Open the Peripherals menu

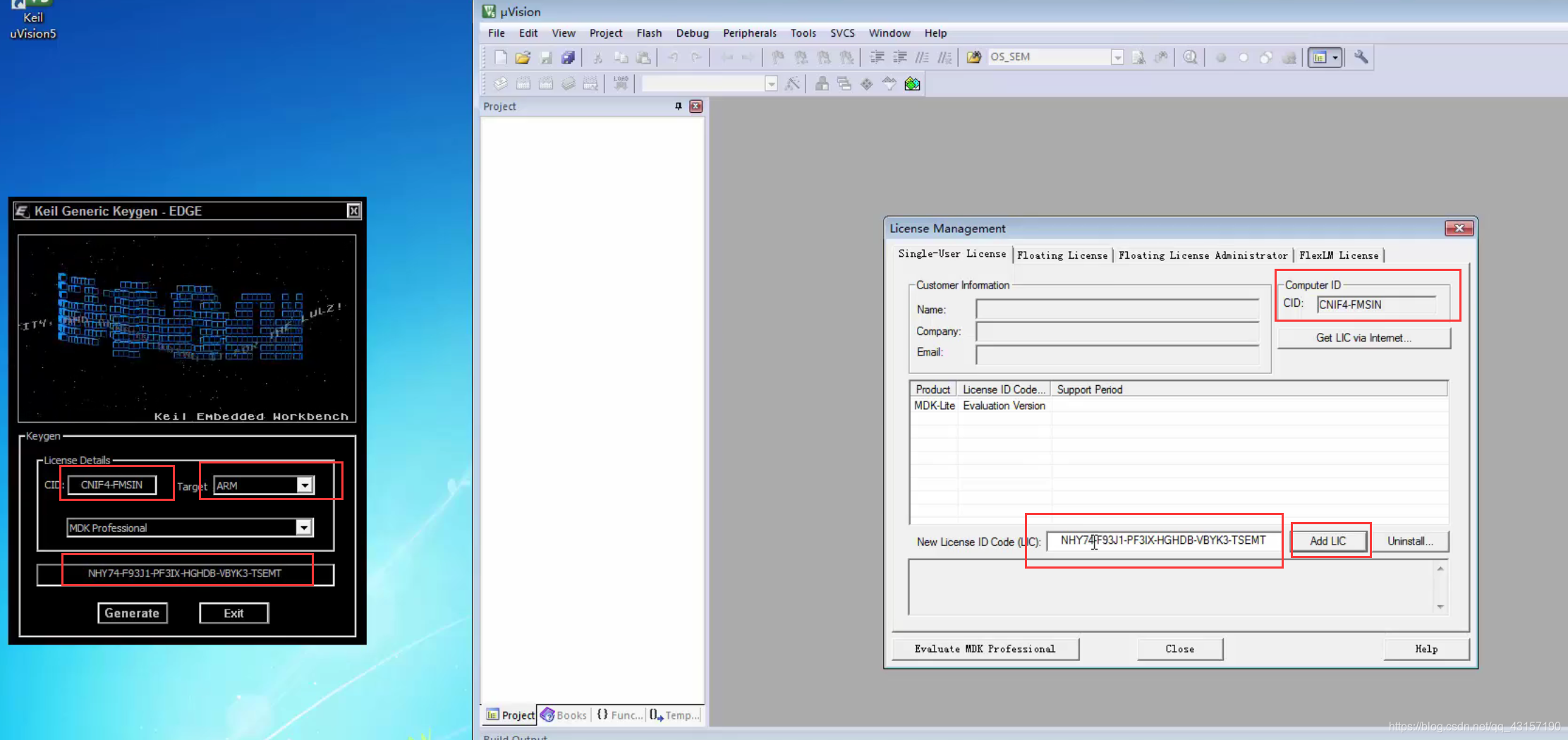coord(750,33)
